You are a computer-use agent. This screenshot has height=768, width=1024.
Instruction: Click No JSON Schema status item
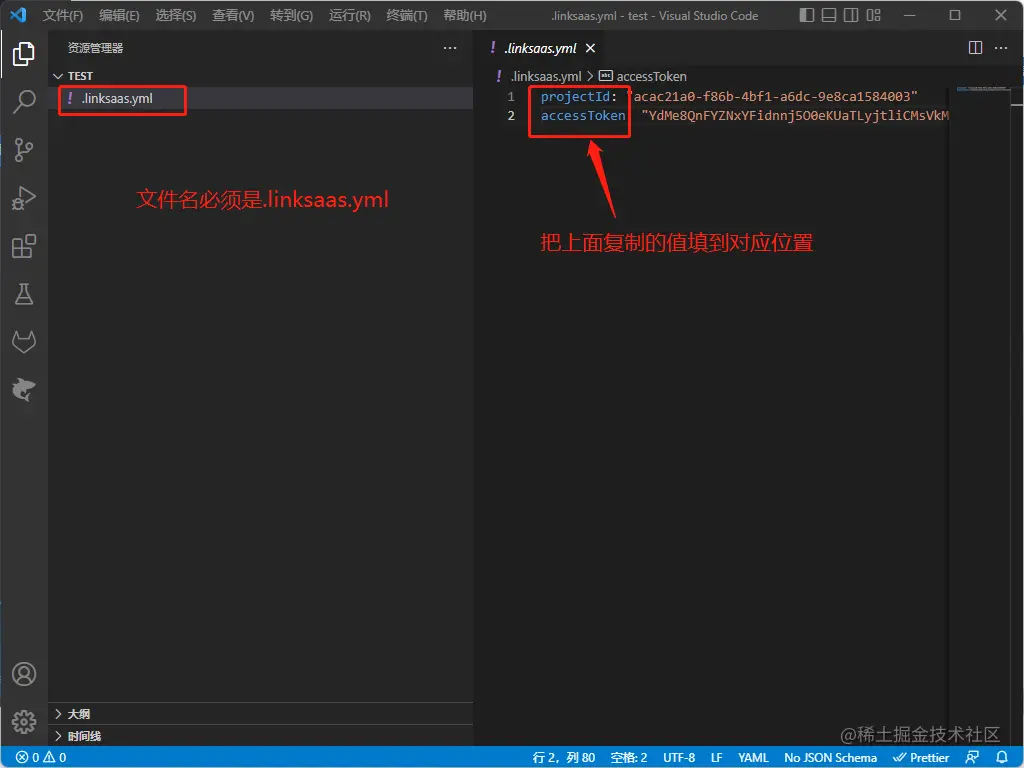pyautogui.click(x=830, y=757)
